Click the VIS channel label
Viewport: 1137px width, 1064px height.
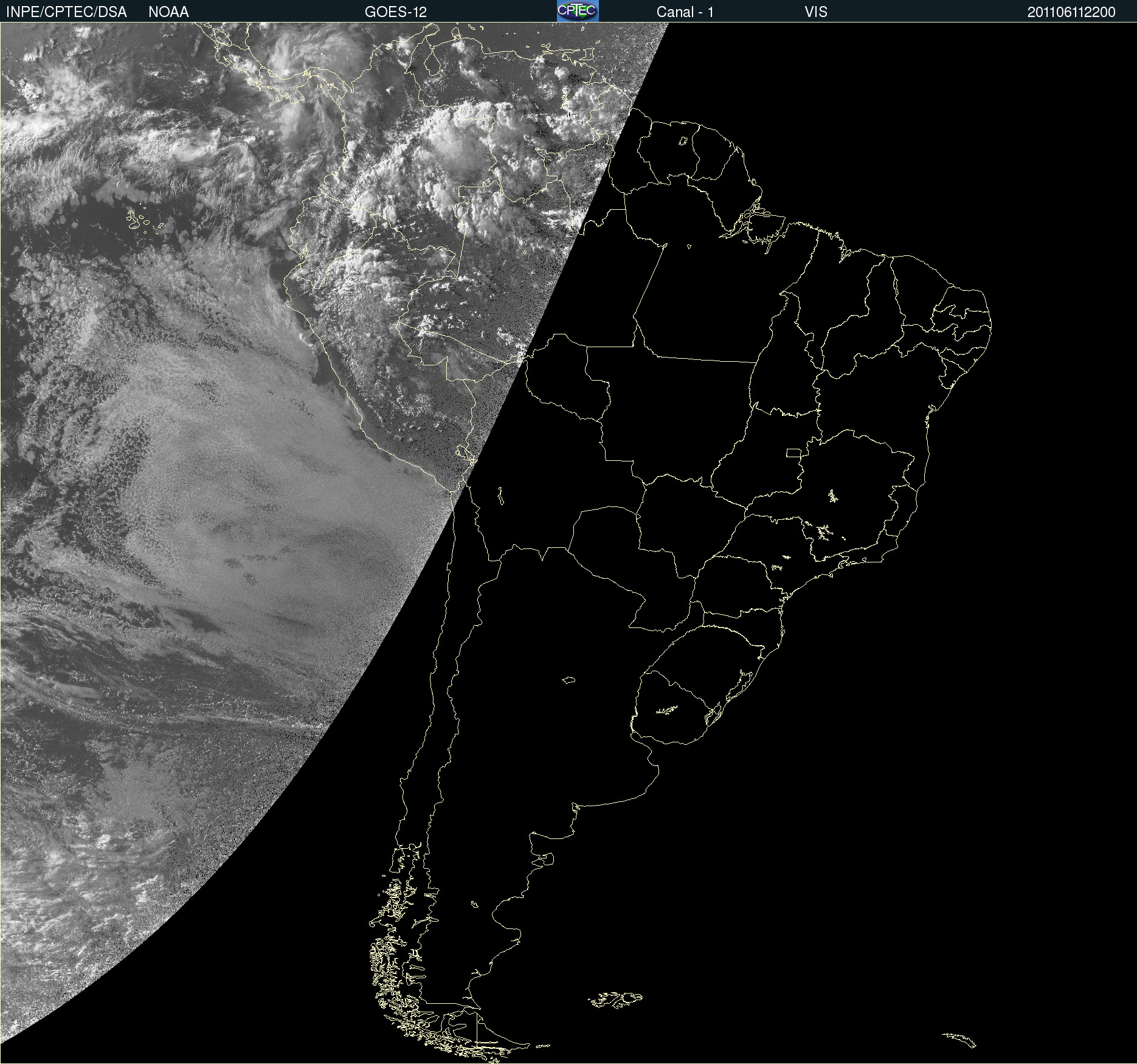point(816,12)
